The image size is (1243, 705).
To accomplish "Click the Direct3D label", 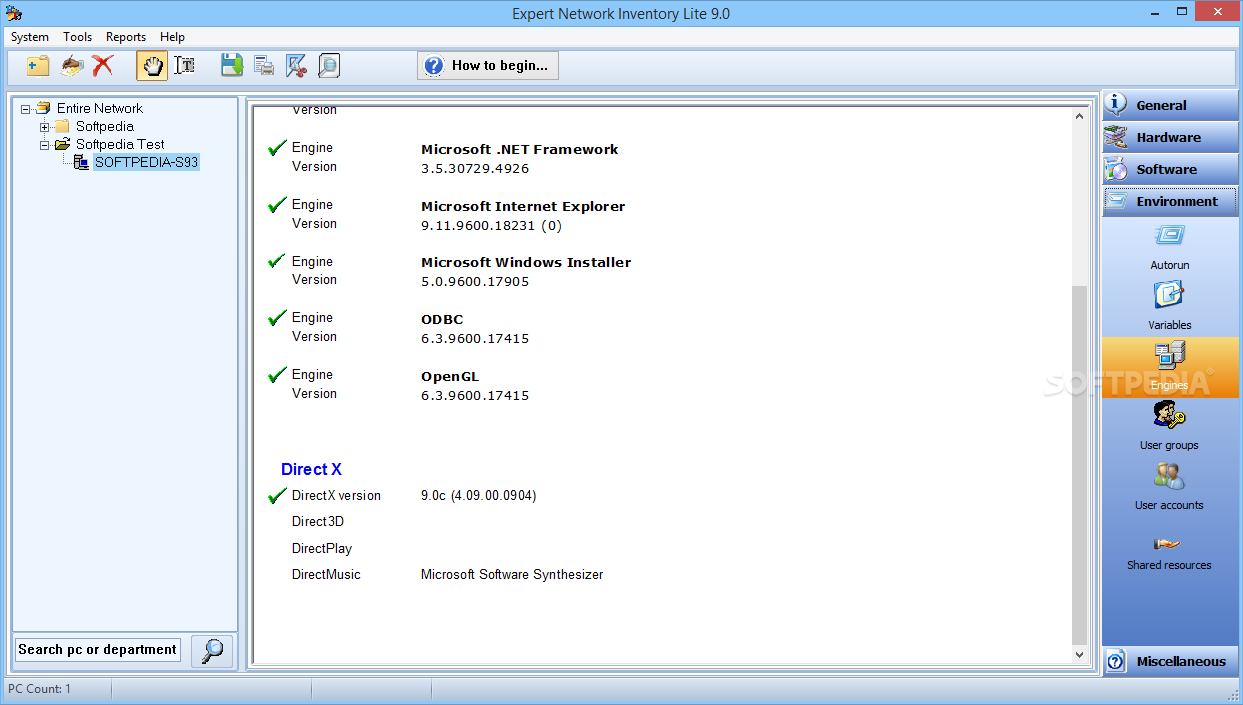I will (x=318, y=521).
